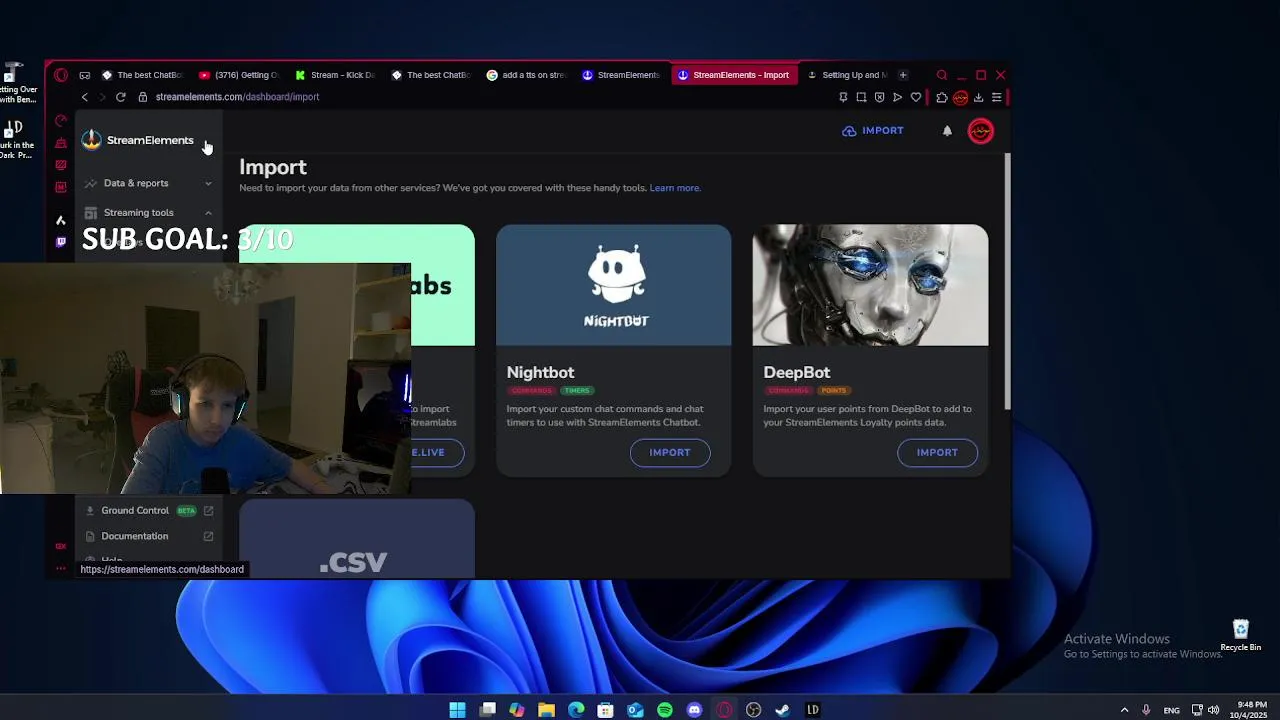This screenshot has width=1280, height=720.
Task: Click the volume speaker tray icon
Action: [1214, 710]
